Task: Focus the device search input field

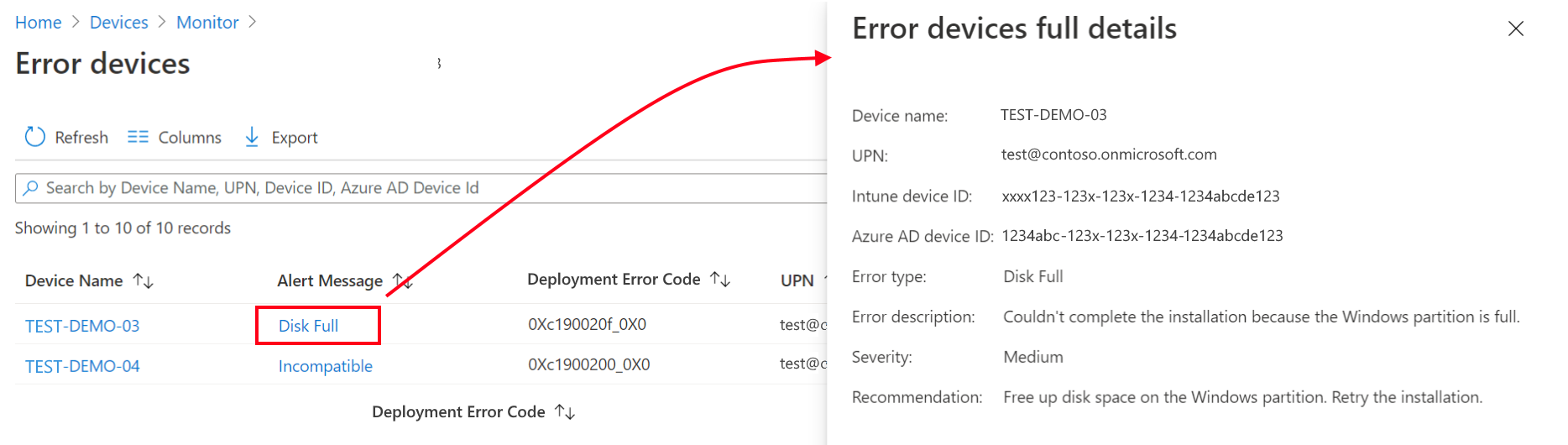Action: (x=420, y=188)
